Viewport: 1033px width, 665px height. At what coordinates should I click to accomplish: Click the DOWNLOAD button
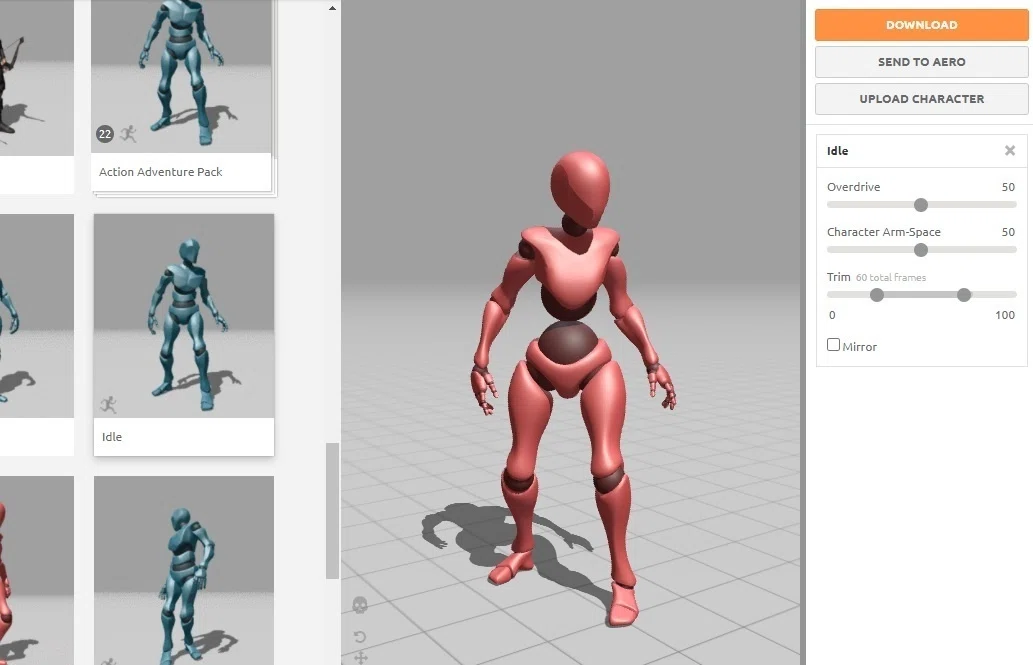[921, 25]
